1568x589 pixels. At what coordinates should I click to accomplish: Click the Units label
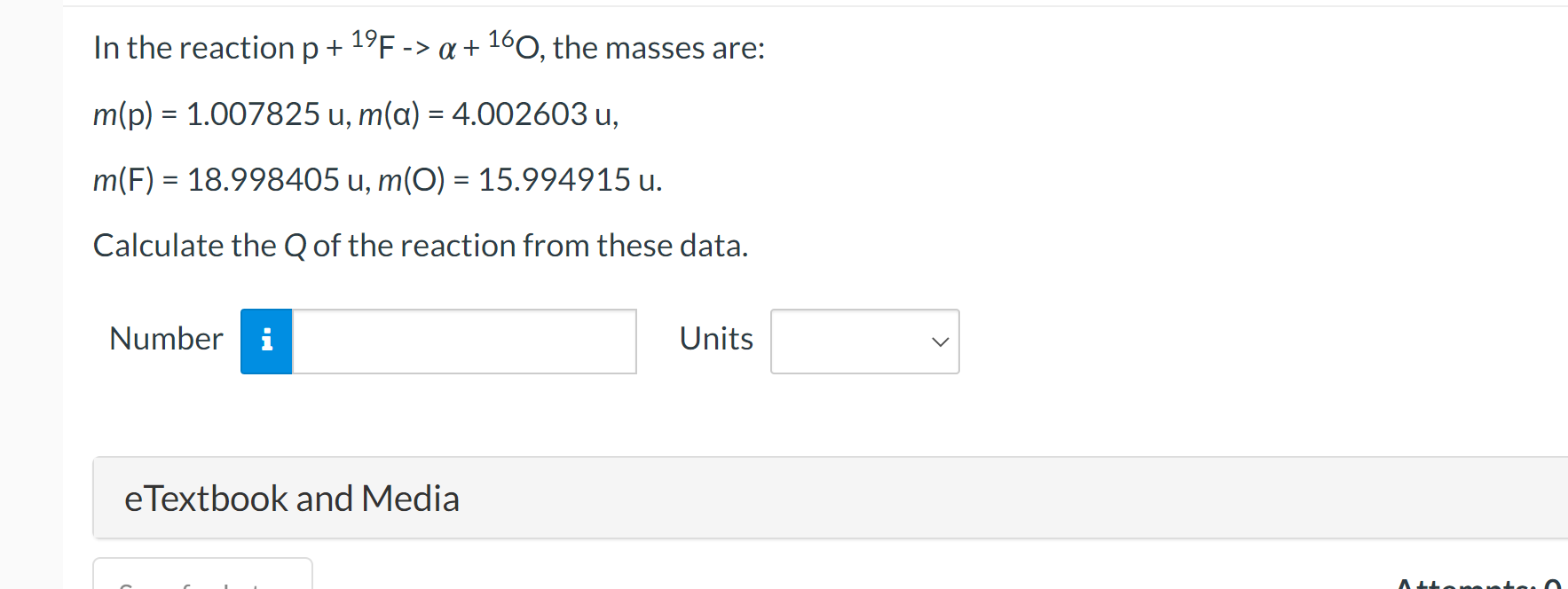click(715, 339)
